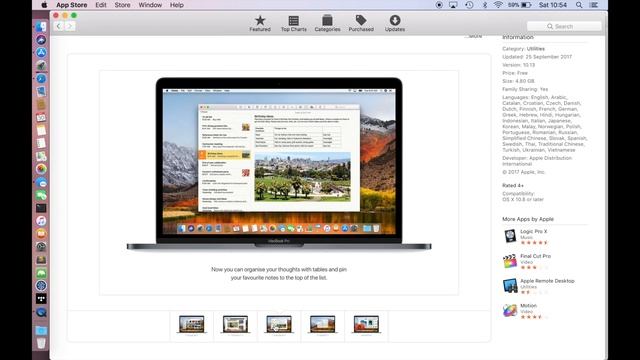Click the large MacBook Pro screenshot image
The image size is (640, 360).
[279, 164]
